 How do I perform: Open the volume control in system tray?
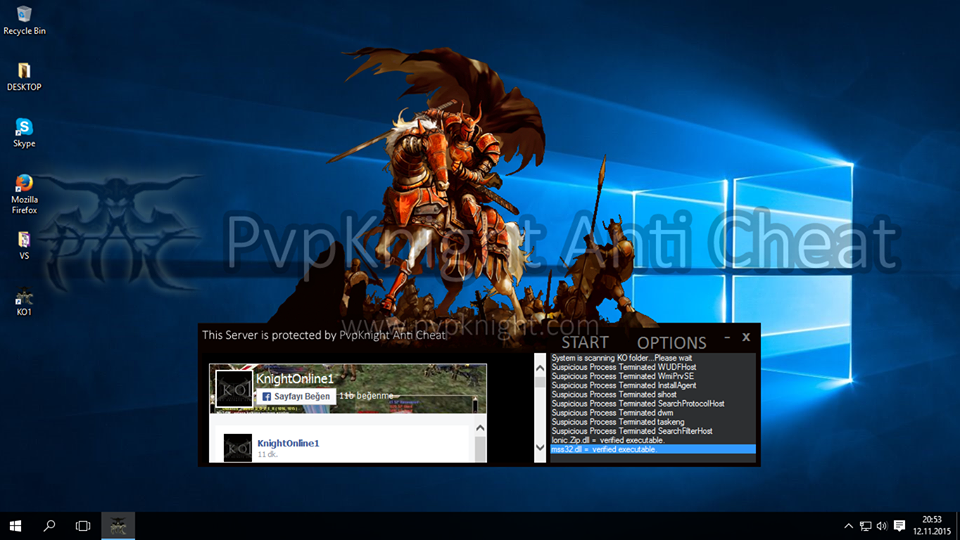tap(881, 525)
